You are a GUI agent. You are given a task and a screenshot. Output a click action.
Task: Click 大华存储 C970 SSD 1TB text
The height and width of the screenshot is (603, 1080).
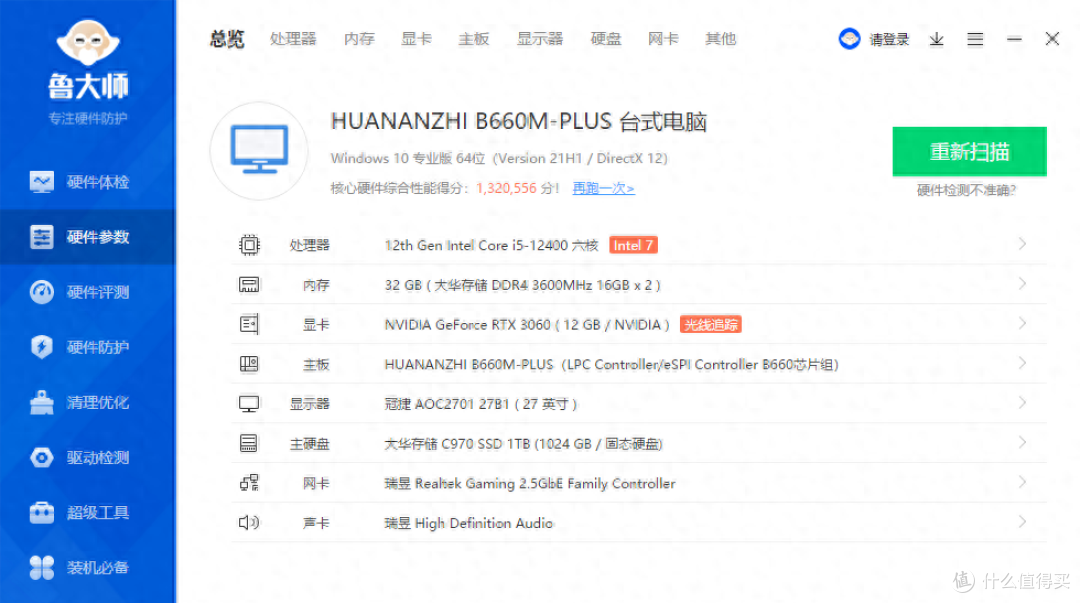(523, 444)
